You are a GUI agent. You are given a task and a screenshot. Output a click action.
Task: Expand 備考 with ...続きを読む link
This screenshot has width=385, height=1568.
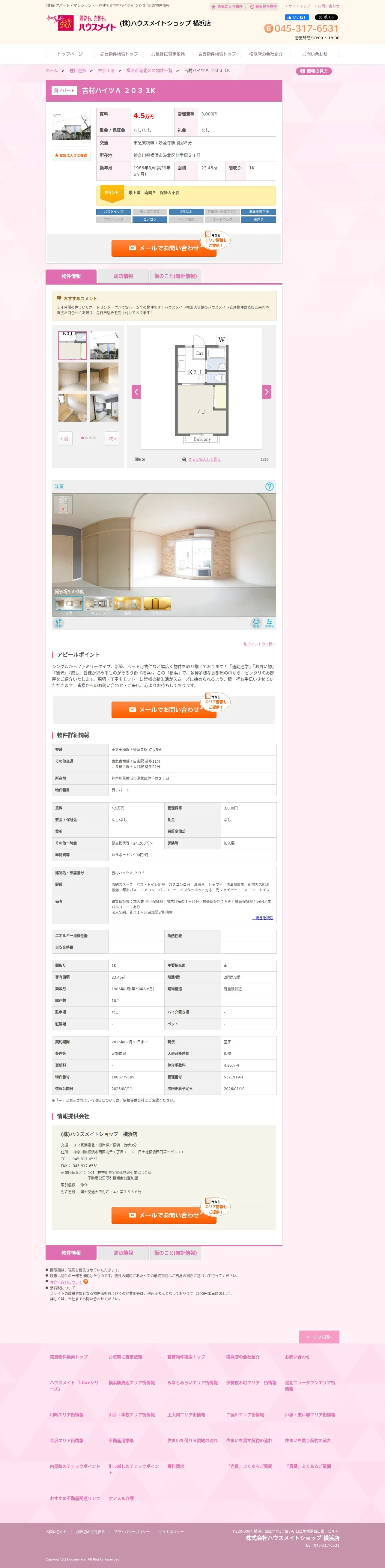263,918
